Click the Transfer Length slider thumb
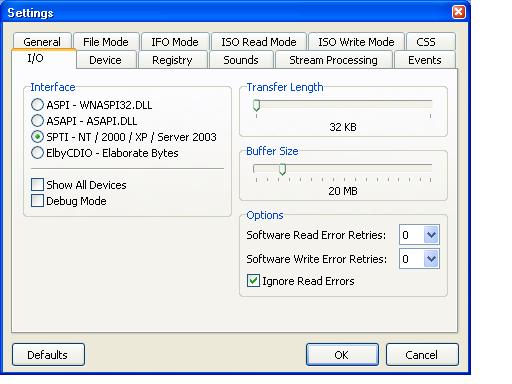Viewport: 512px width, 384px height. [x=256, y=105]
